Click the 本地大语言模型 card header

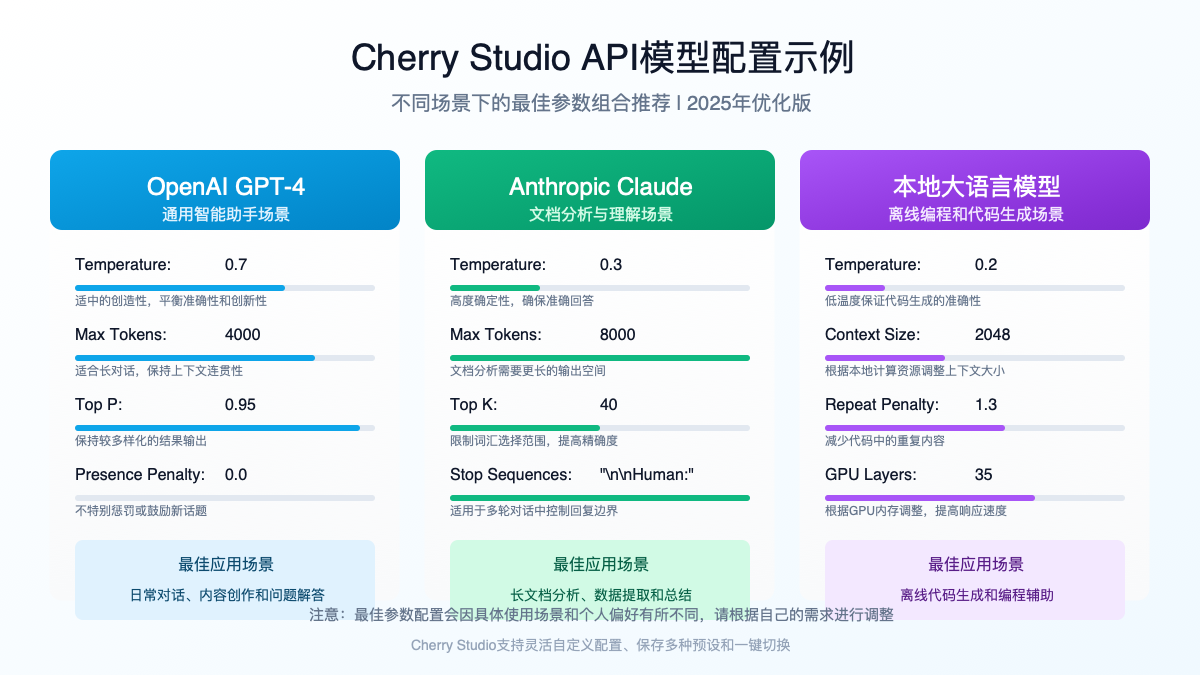975,190
